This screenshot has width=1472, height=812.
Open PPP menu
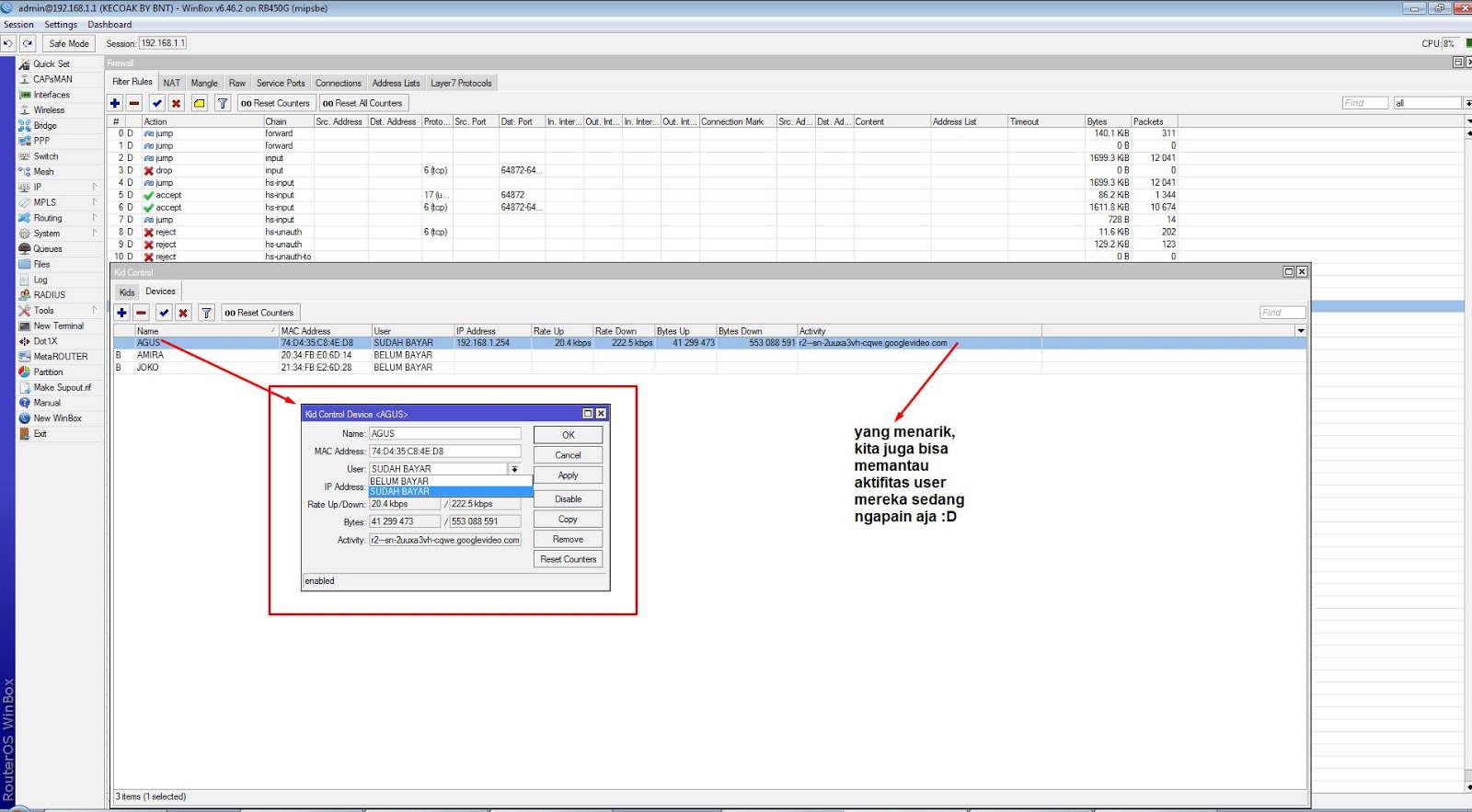coord(41,141)
